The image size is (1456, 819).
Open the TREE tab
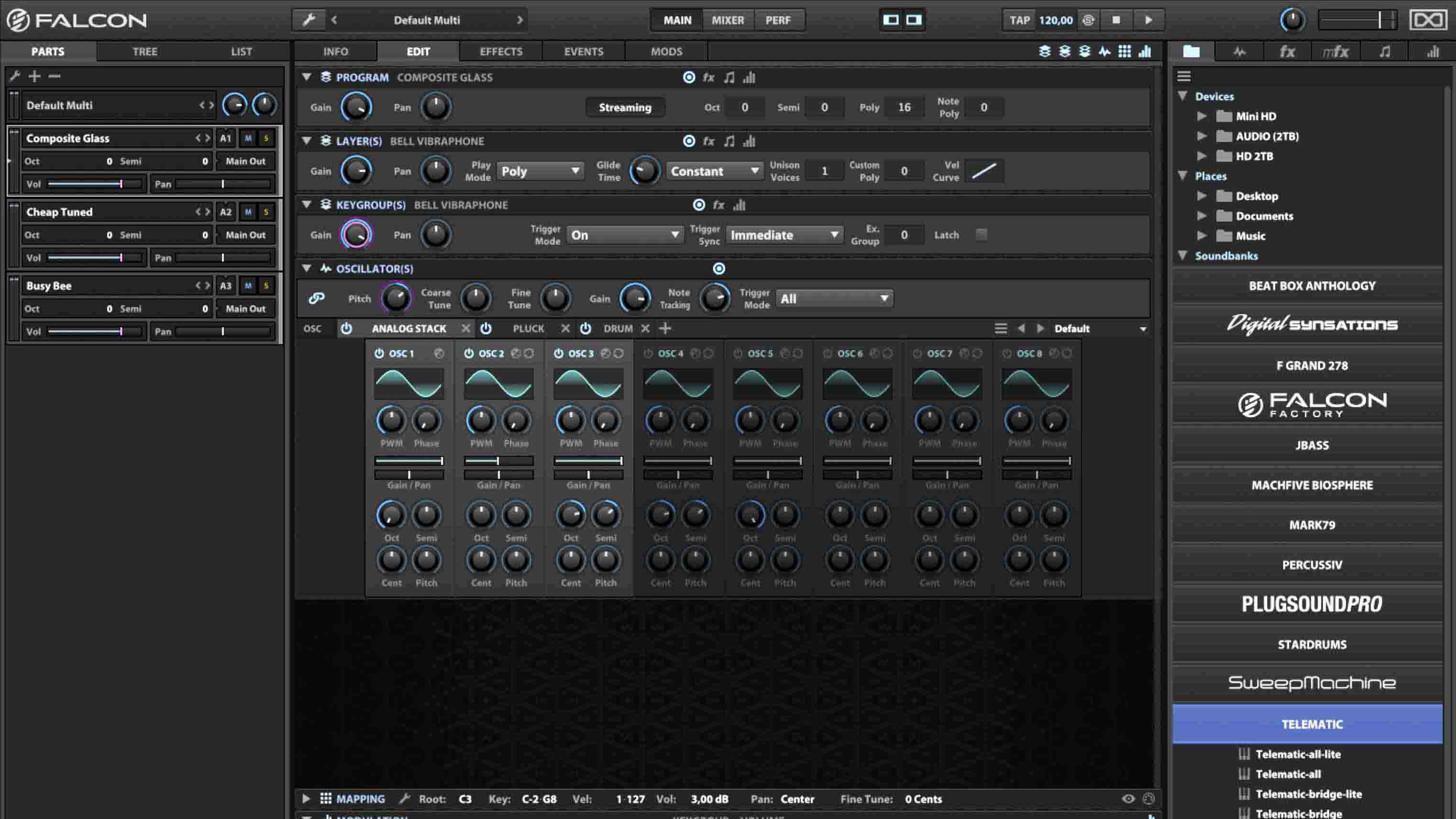point(145,52)
